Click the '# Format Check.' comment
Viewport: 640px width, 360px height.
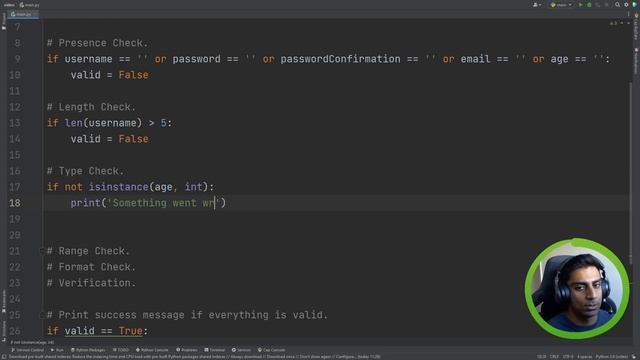point(91,267)
